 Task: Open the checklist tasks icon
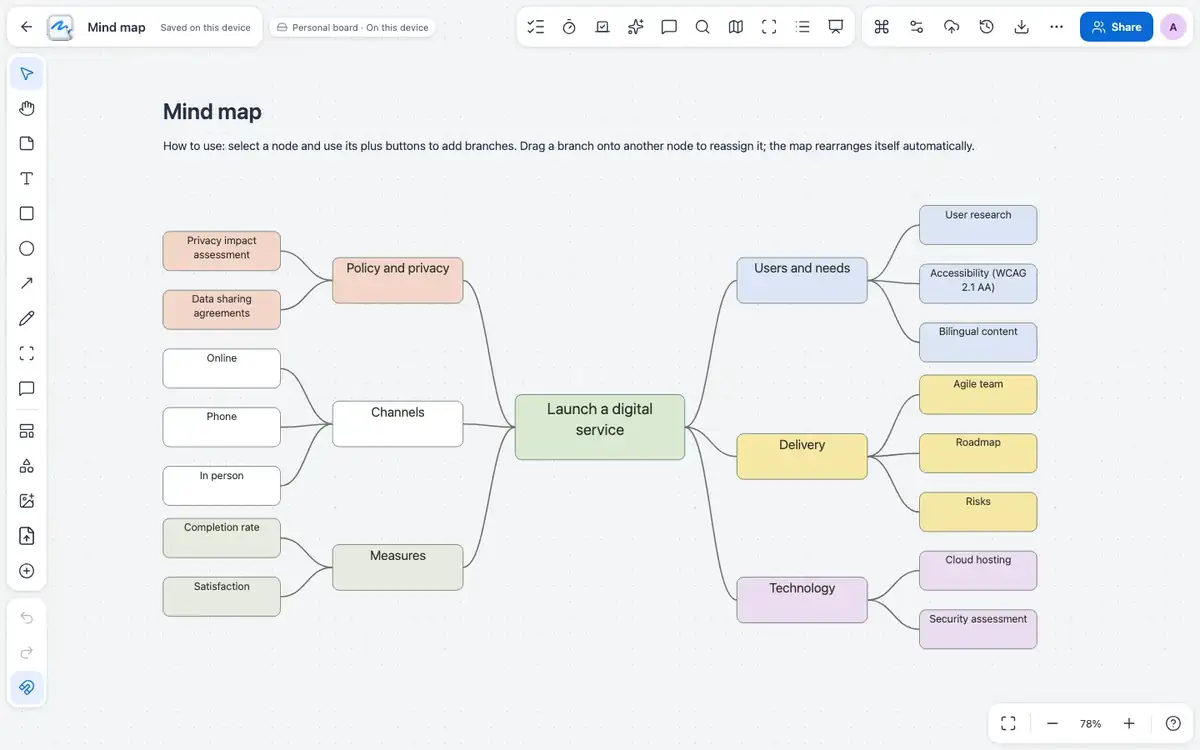point(536,27)
